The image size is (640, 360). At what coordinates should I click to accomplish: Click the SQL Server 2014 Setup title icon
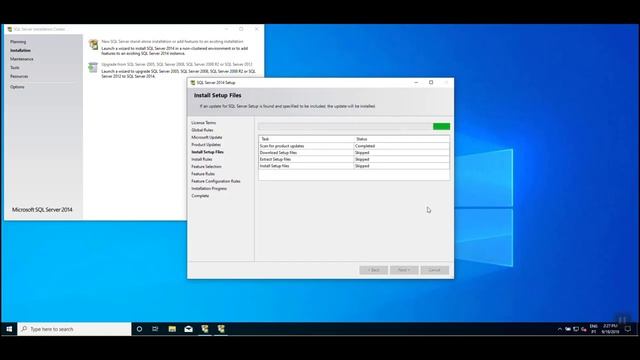click(x=193, y=82)
